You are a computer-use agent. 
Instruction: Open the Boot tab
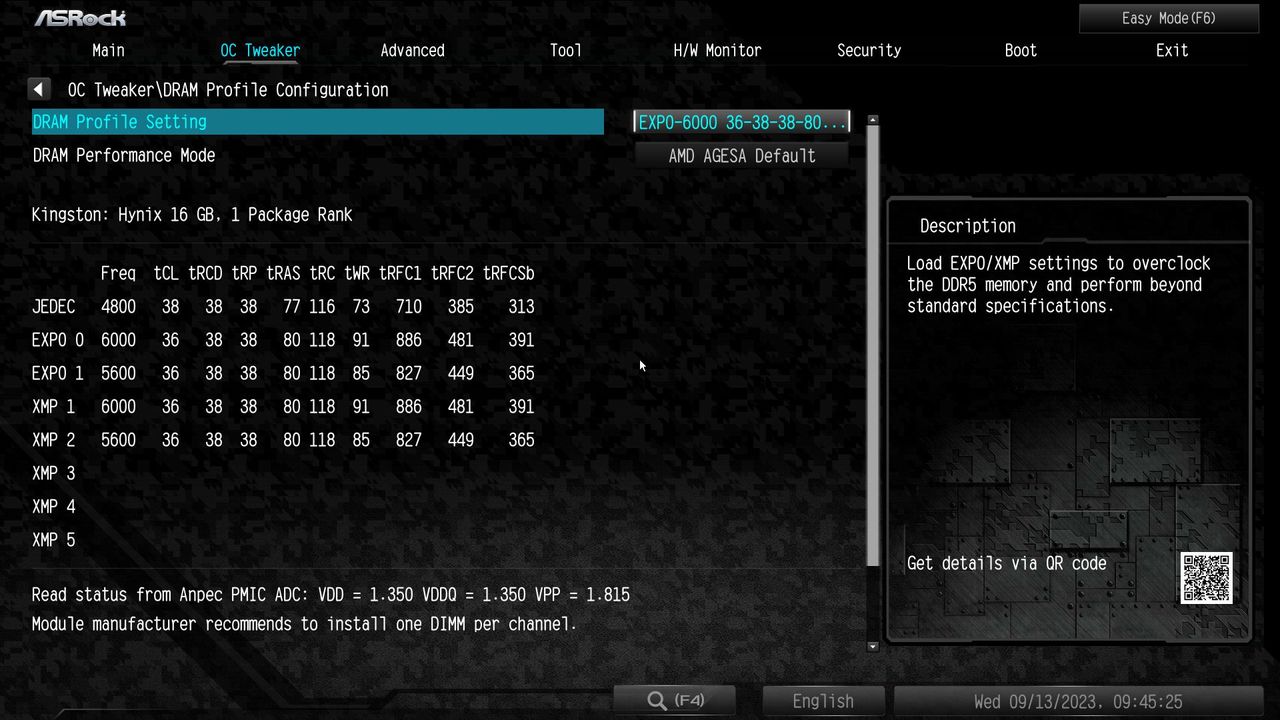coord(1021,50)
